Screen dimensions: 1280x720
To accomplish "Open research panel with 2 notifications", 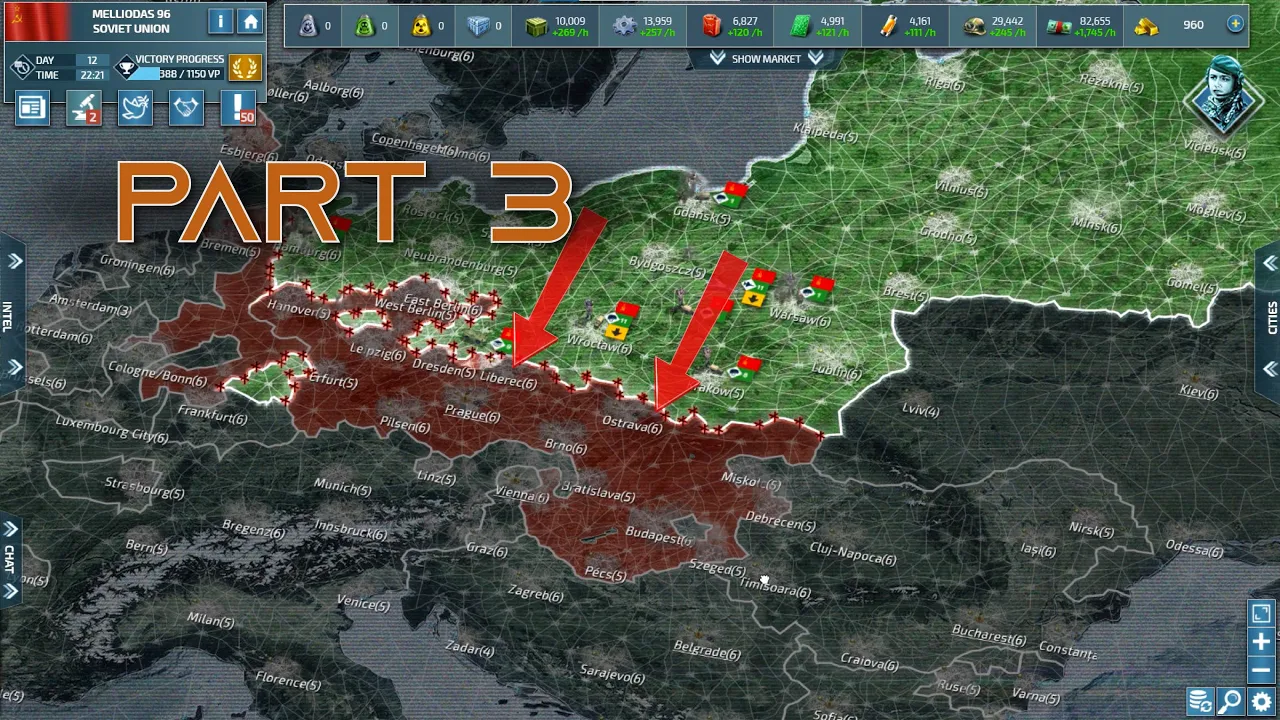I will point(84,108).
